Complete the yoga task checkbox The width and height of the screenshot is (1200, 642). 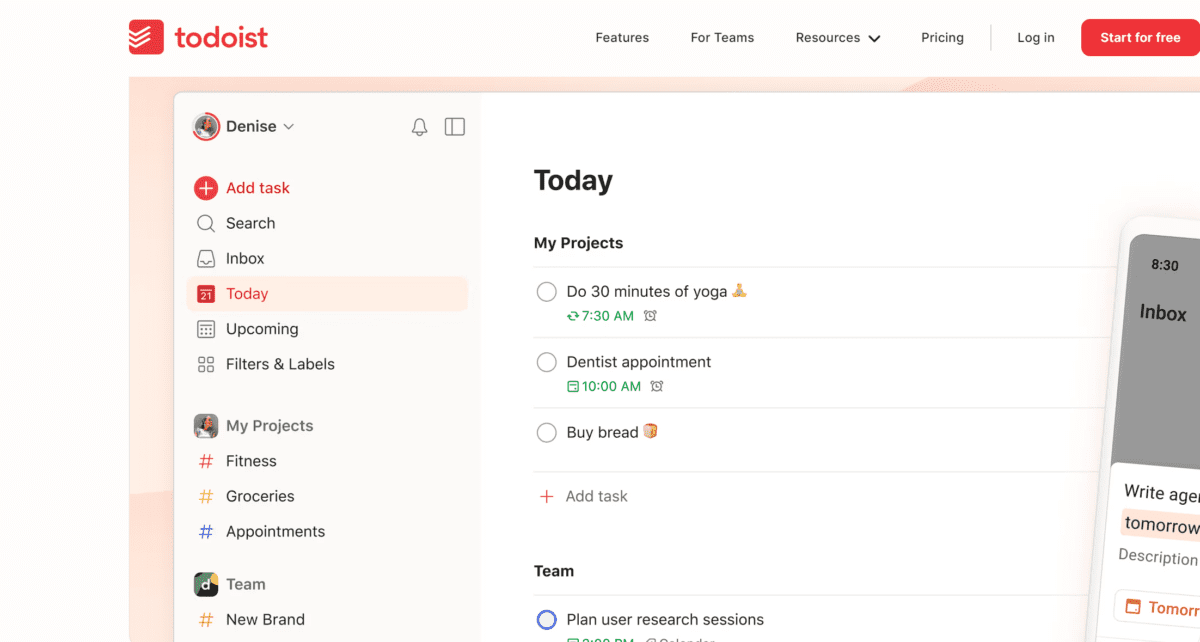pyautogui.click(x=547, y=292)
